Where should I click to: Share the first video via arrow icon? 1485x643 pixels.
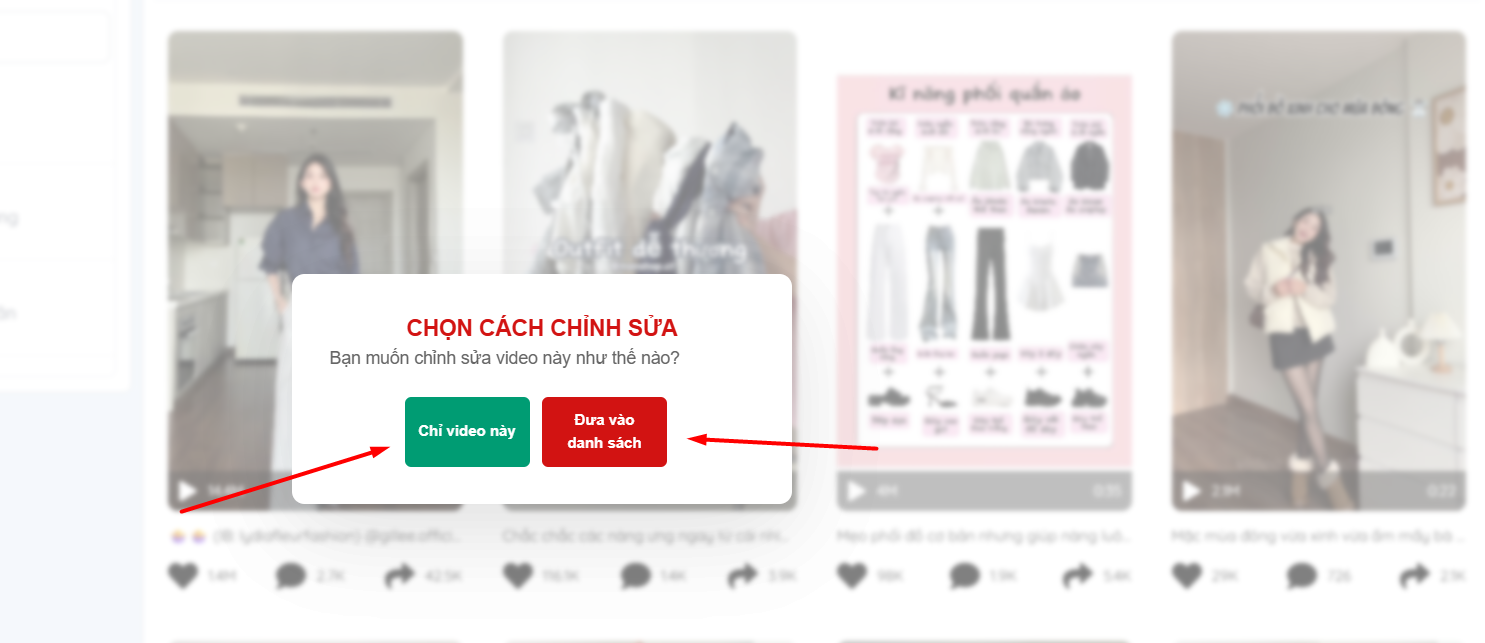pos(400,576)
